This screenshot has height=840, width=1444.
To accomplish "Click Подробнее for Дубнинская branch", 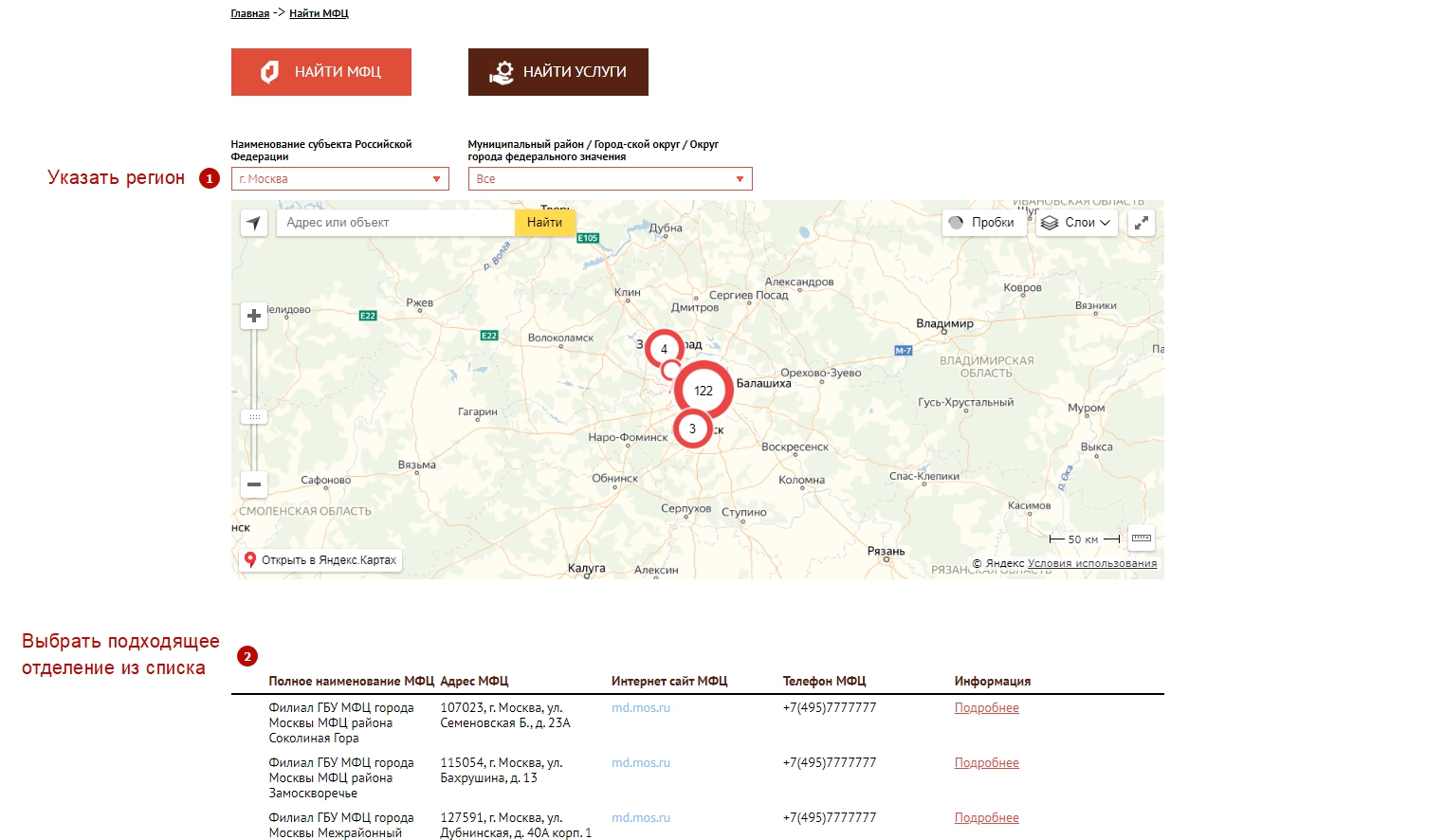I will pos(987,818).
